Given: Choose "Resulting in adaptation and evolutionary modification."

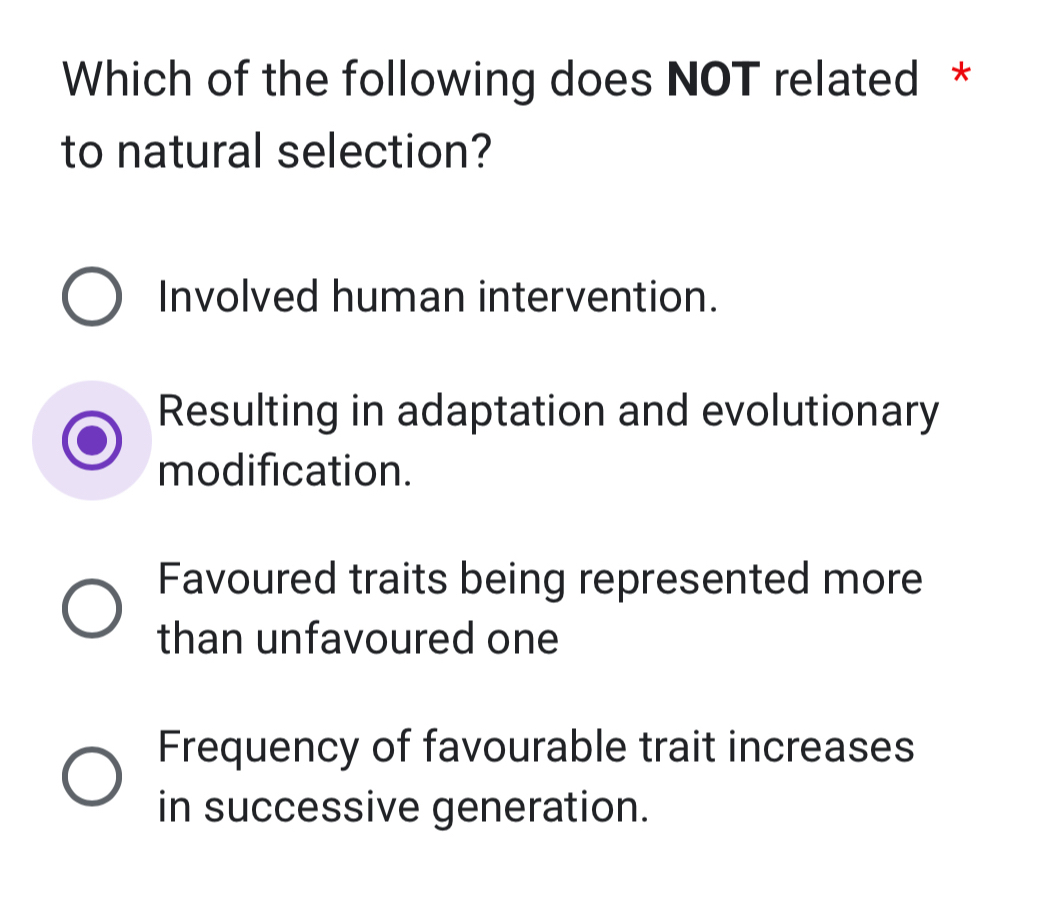Looking at the screenshot, I should [93, 440].
